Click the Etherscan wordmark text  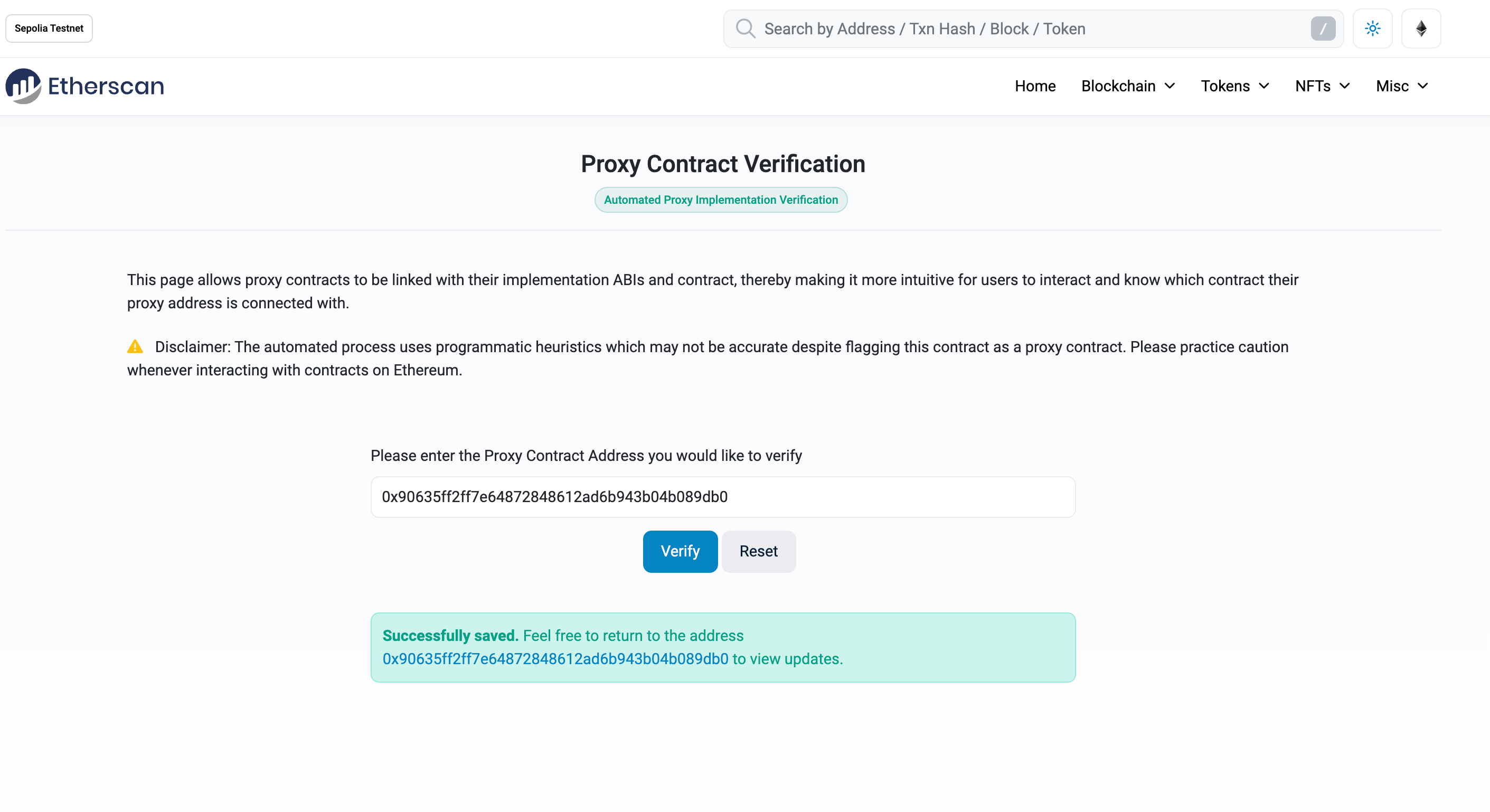[106, 86]
